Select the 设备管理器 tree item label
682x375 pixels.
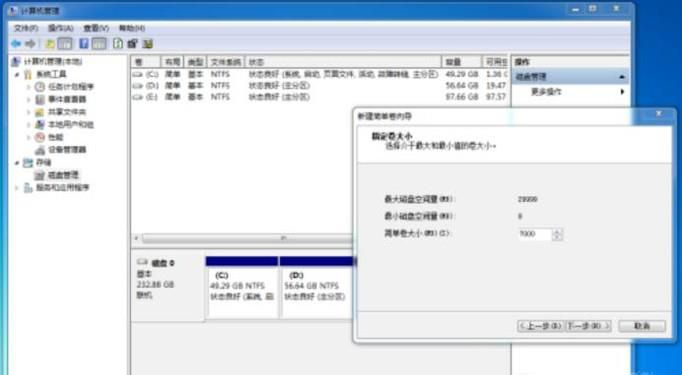[67, 150]
